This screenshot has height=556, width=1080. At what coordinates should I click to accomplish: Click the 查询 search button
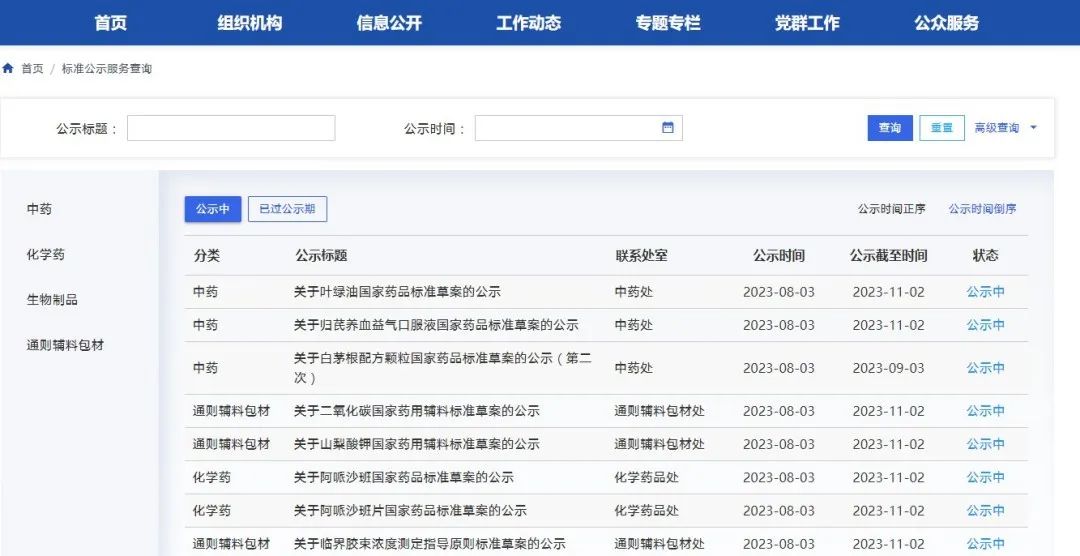point(889,128)
